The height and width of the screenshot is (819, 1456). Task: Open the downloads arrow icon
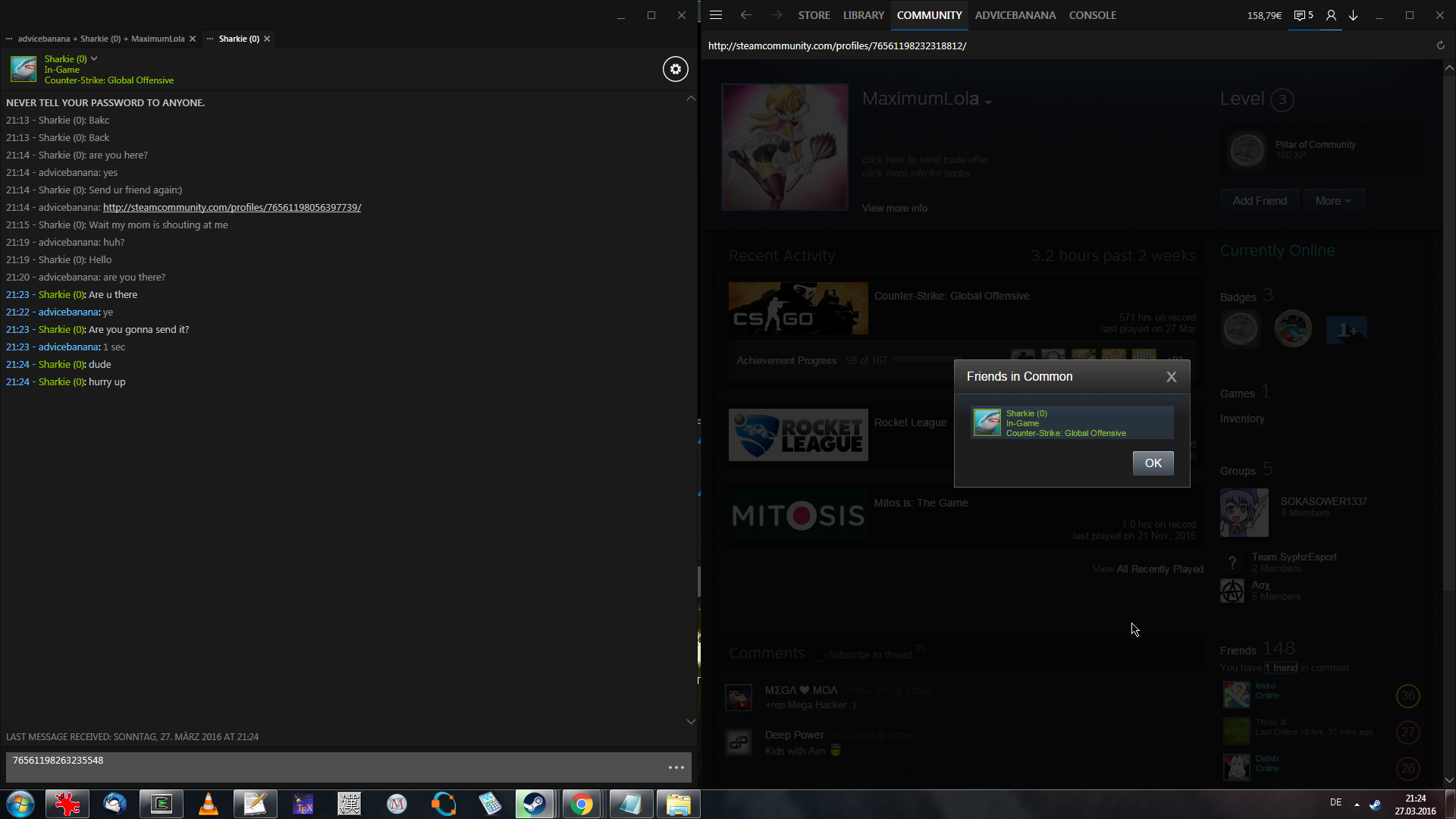click(1353, 15)
